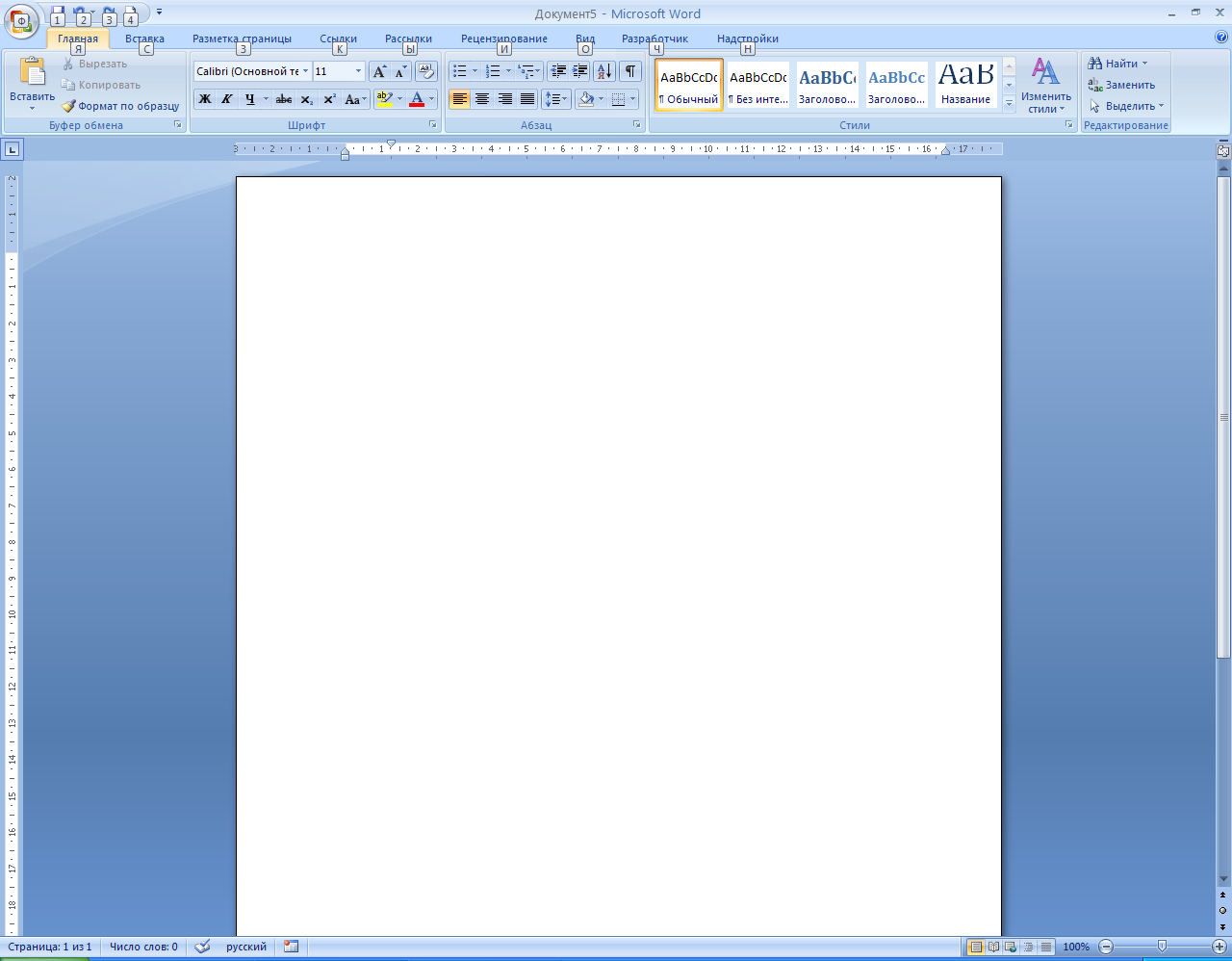Justify text alignment
Image resolution: width=1232 pixels, height=961 pixels.
coord(527,99)
